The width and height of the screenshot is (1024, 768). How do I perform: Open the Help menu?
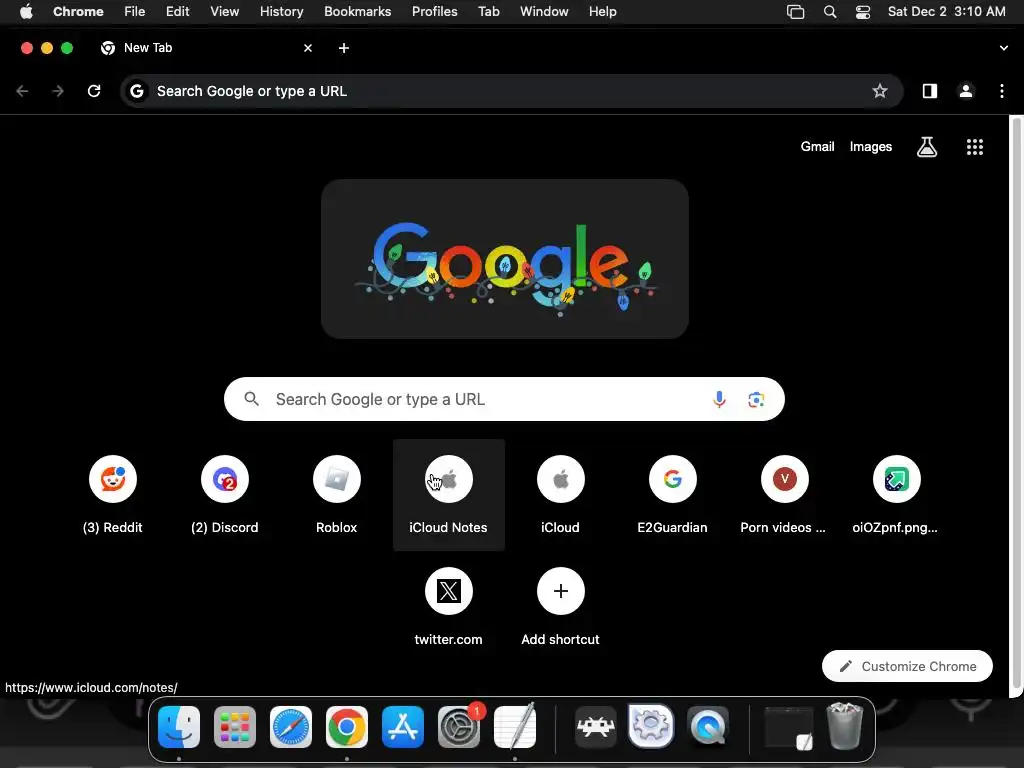tap(602, 12)
